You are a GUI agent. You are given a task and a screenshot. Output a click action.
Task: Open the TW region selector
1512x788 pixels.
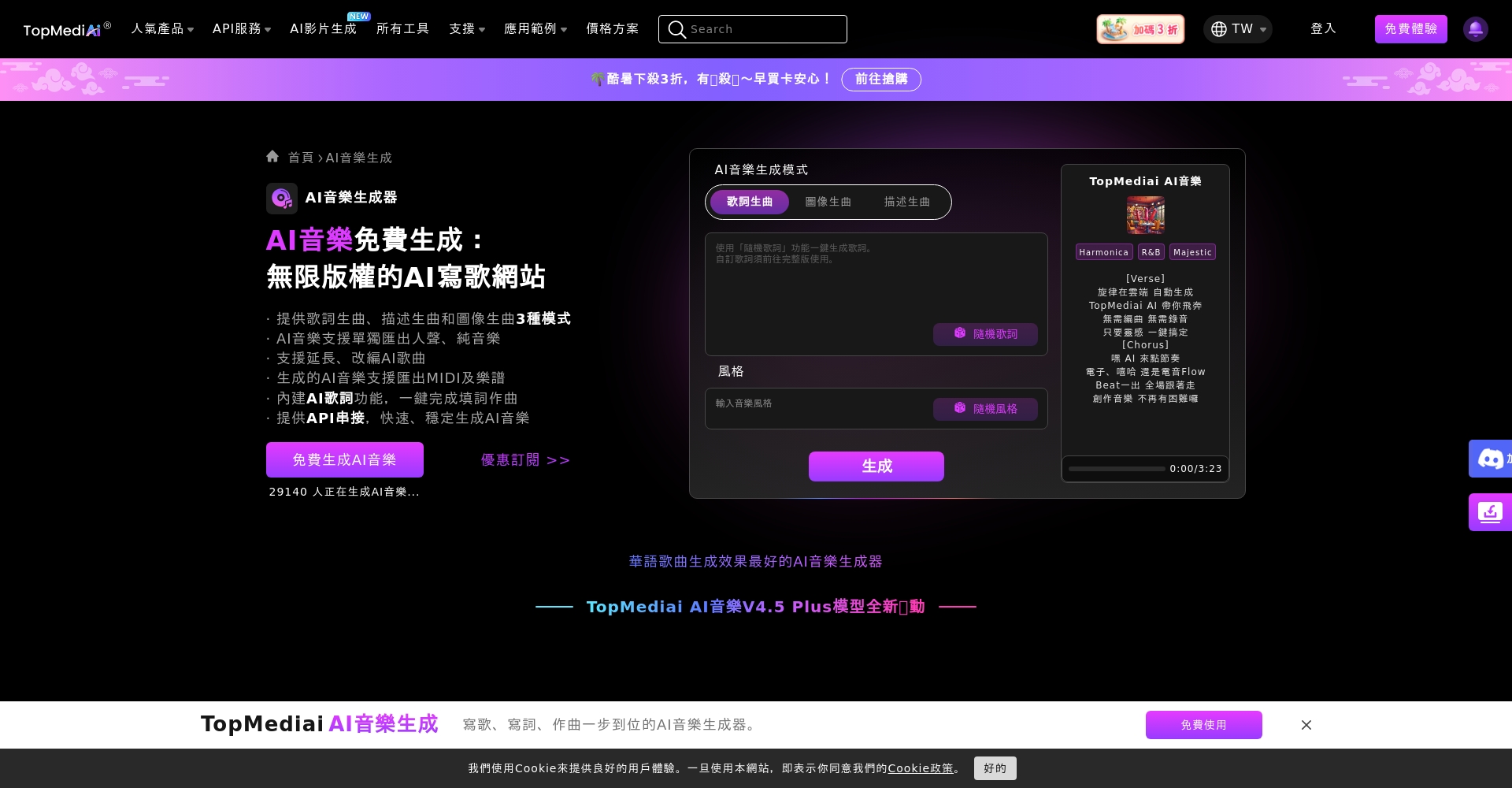pos(1238,29)
